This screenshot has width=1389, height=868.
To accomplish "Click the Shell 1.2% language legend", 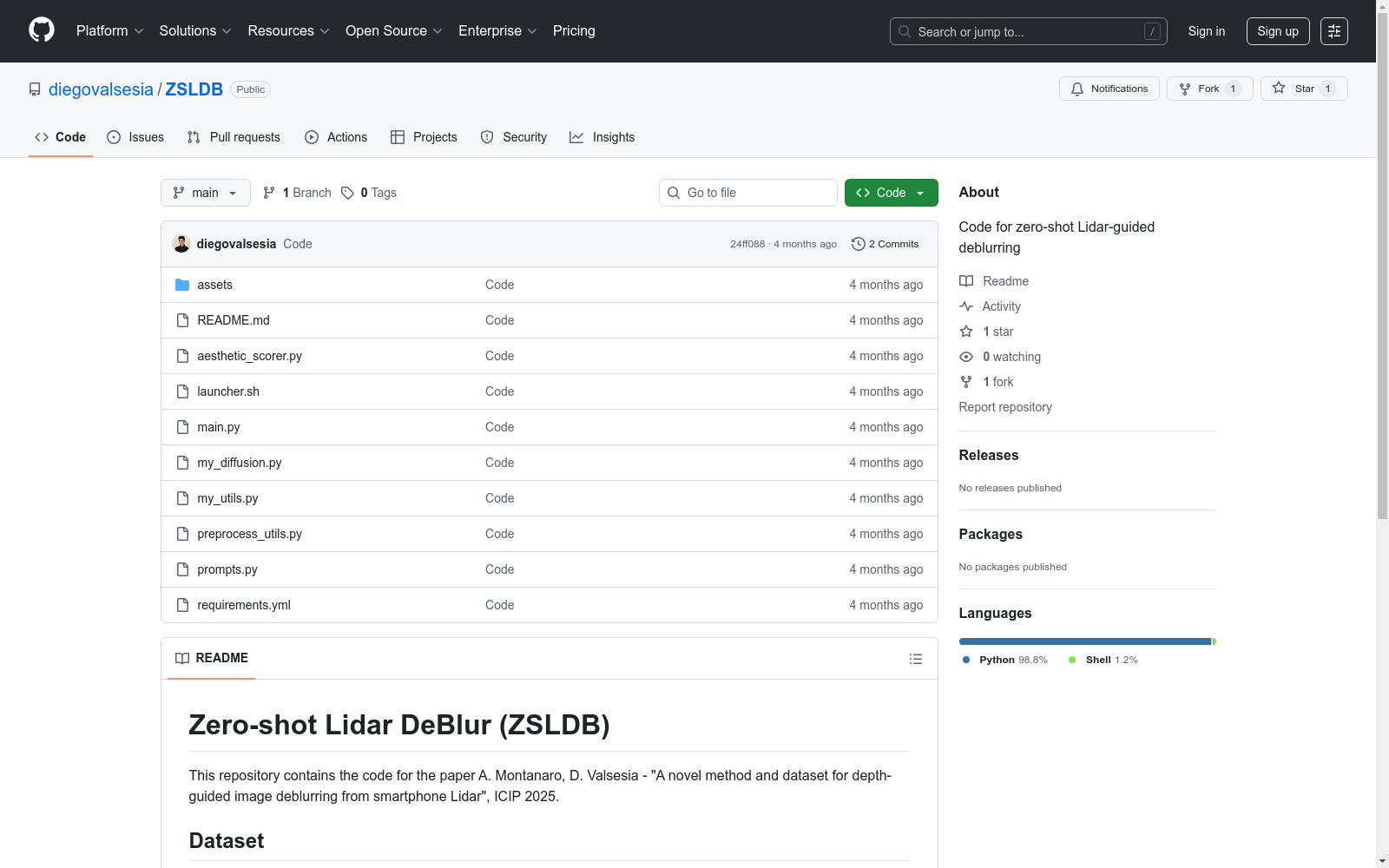I will (1103, 660).
